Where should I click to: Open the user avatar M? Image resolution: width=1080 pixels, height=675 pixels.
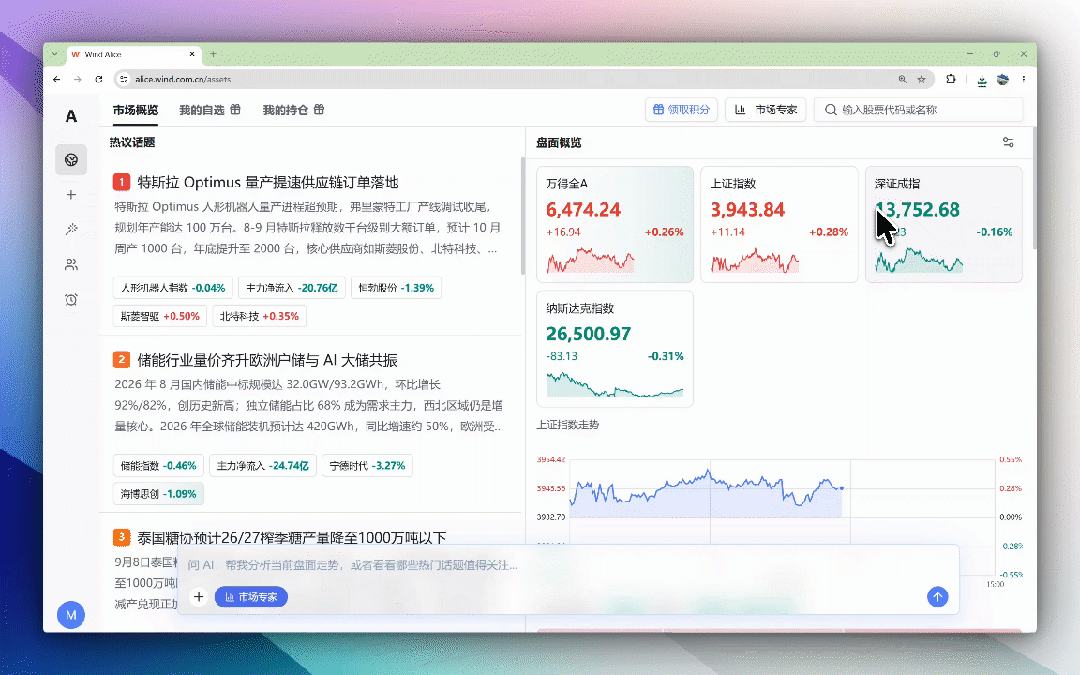click(71, 614)
